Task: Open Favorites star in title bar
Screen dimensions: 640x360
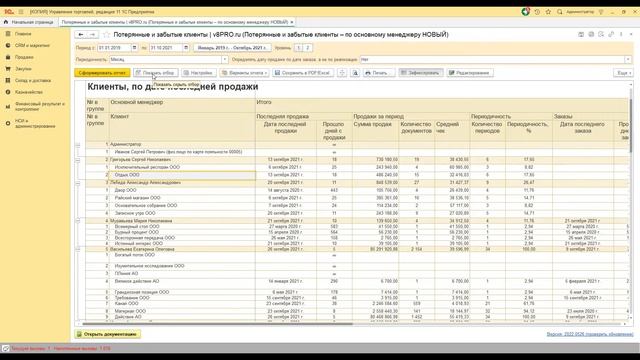Action: pyautogui.click(x=548, y=12)
